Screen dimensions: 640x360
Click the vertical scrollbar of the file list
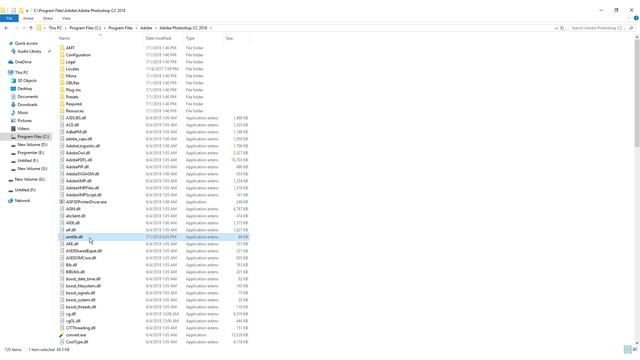637,94
